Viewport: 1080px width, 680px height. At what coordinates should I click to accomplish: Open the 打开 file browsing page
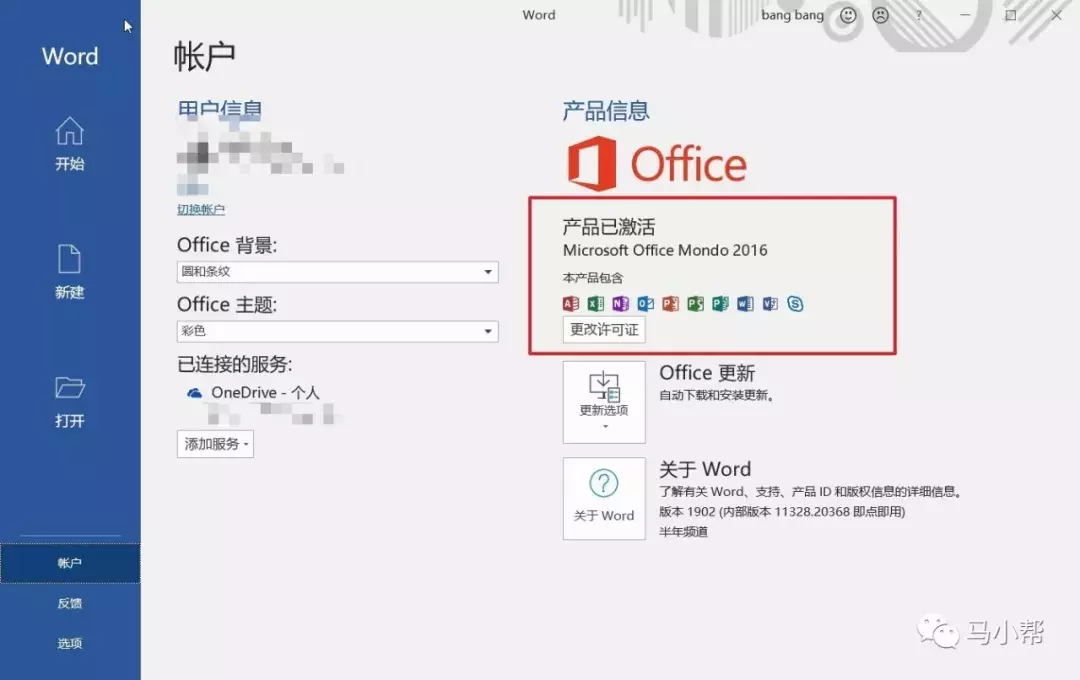(70, 402)
